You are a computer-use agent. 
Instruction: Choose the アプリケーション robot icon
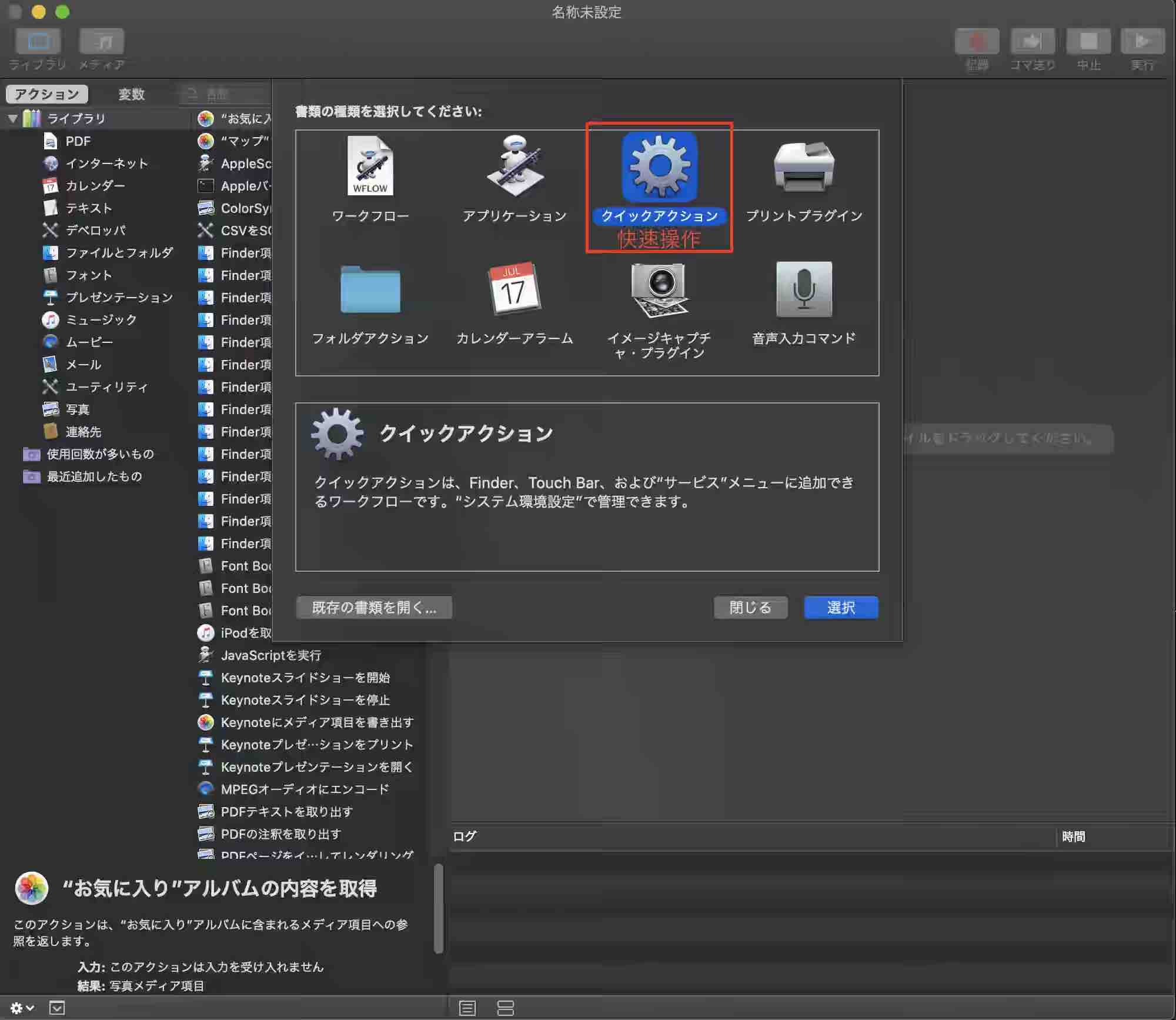click(x=514, y=167)
